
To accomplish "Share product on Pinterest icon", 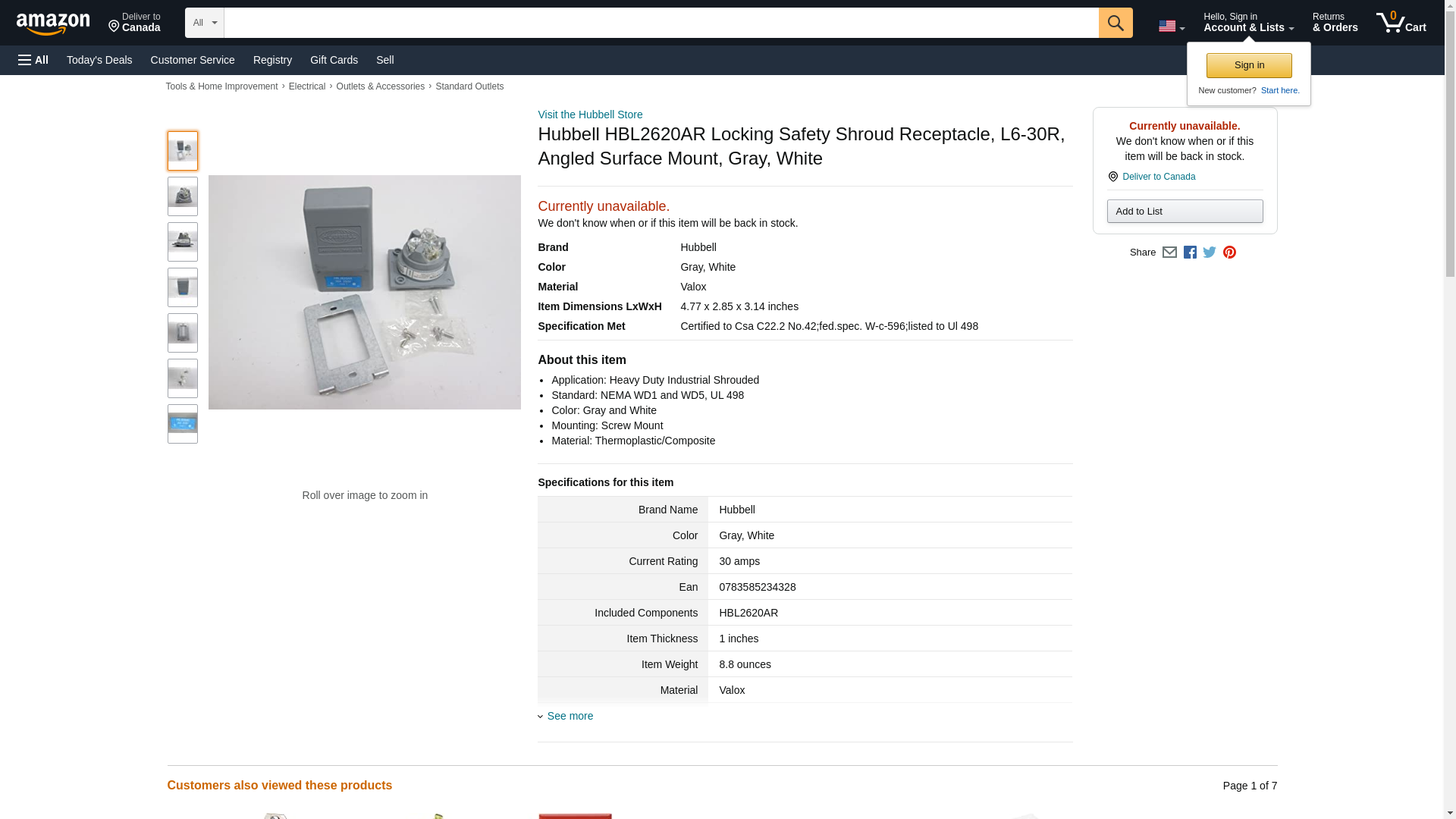I will click(x=1229, y=253).
